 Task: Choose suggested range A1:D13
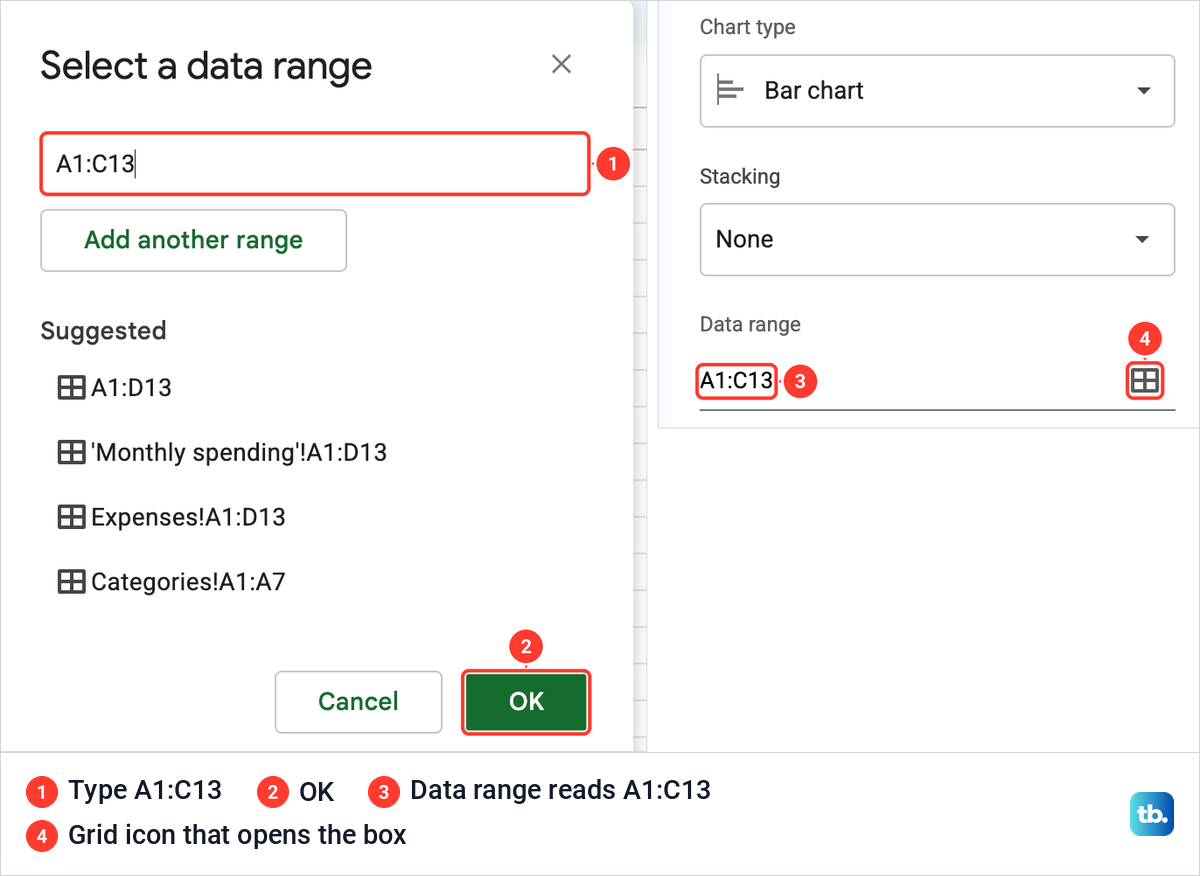(x=115, y=388)
